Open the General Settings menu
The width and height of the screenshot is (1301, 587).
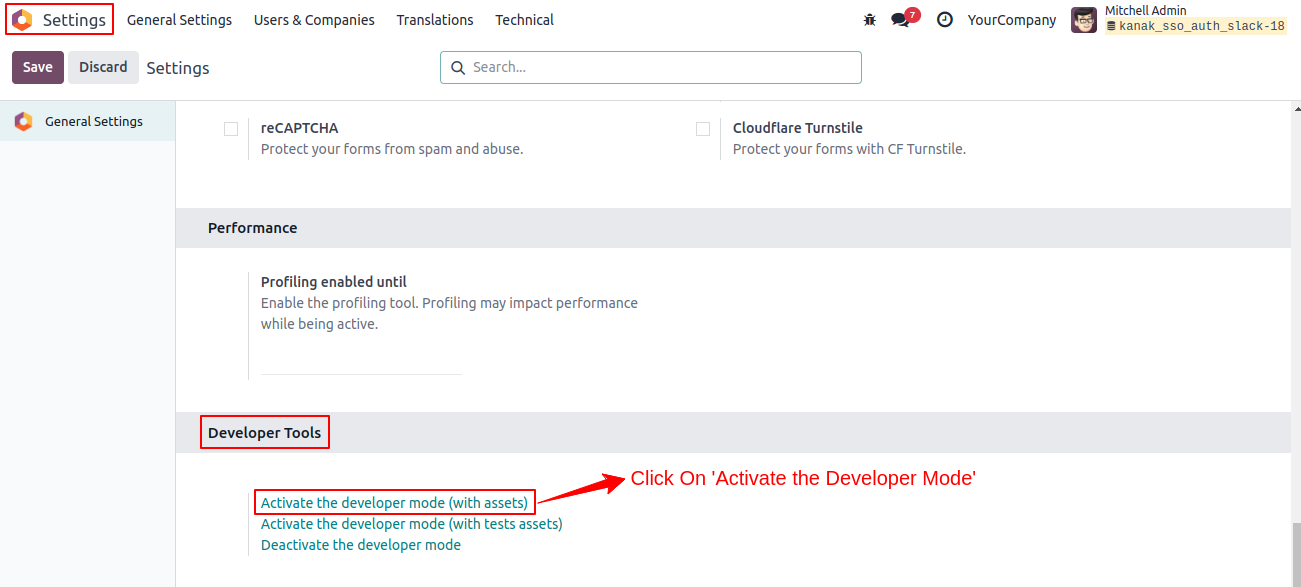tap(179, 20)
